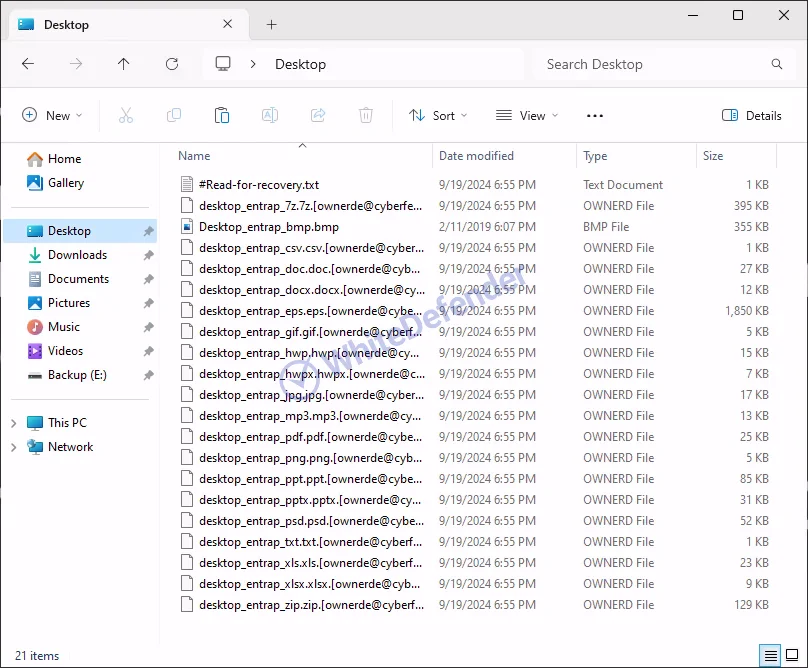Open Downloads in the navigation pane
This screenshot has width=808, height=668.
[x=77, y=255]
